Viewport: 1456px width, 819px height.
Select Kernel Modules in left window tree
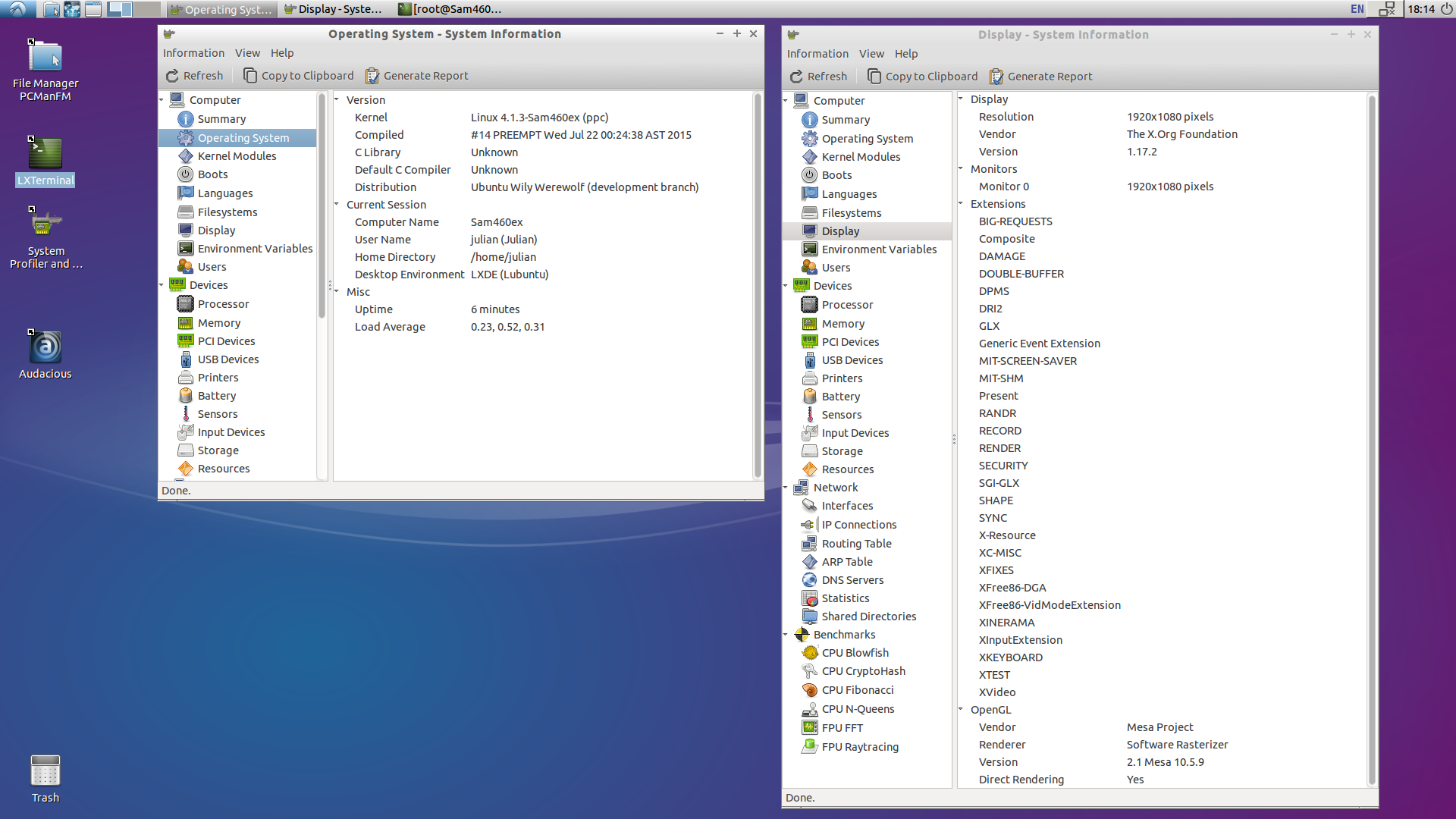(237, 156)
